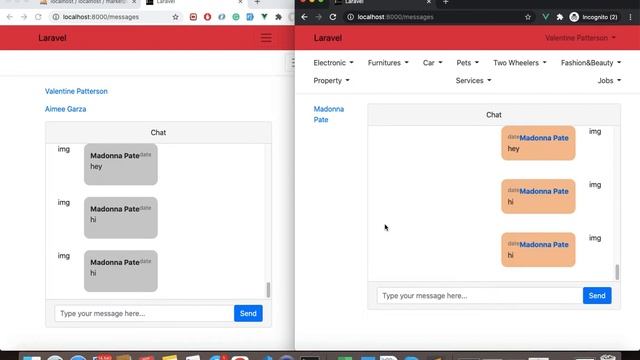Bookmark this page in the incognito window

[x=528, y=17]
